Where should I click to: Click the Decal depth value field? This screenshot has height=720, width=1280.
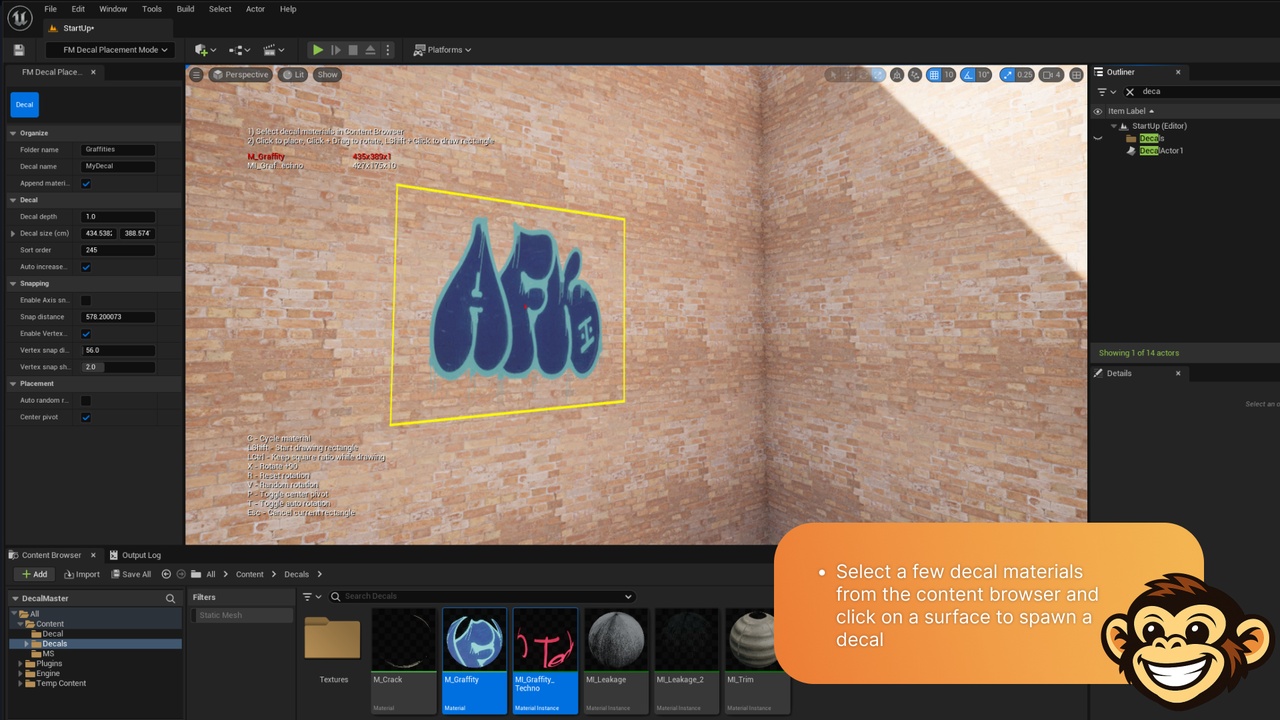pyautogui.click(x=118, y=216)
